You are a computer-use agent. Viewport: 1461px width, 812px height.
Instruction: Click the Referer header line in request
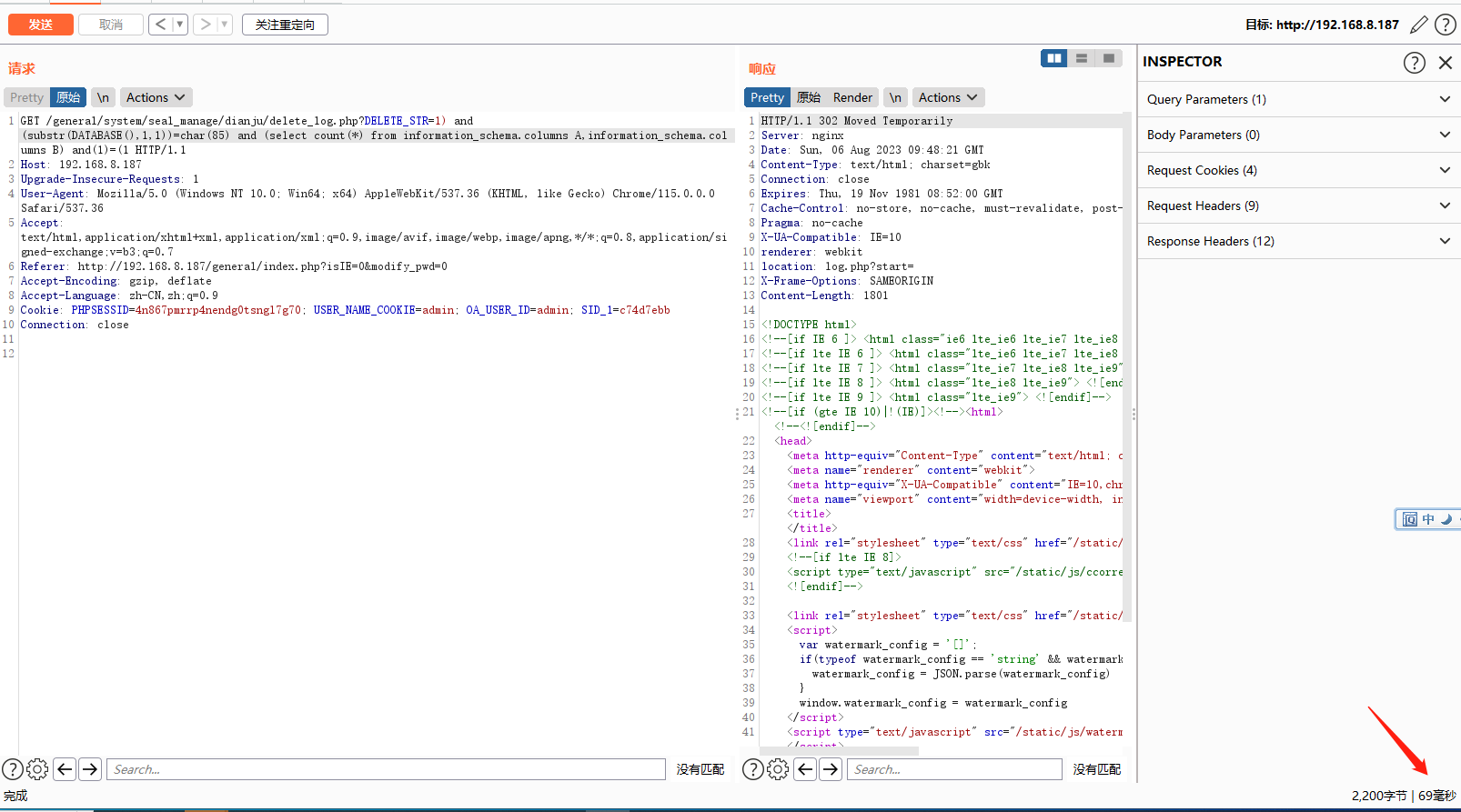pyautogui.click(x=234, y=266)
